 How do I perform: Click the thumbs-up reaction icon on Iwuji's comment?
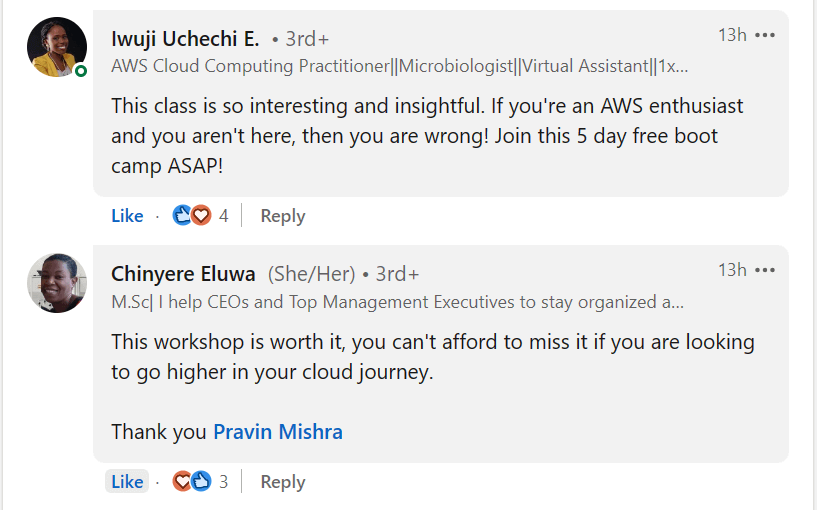pos(183,215)
